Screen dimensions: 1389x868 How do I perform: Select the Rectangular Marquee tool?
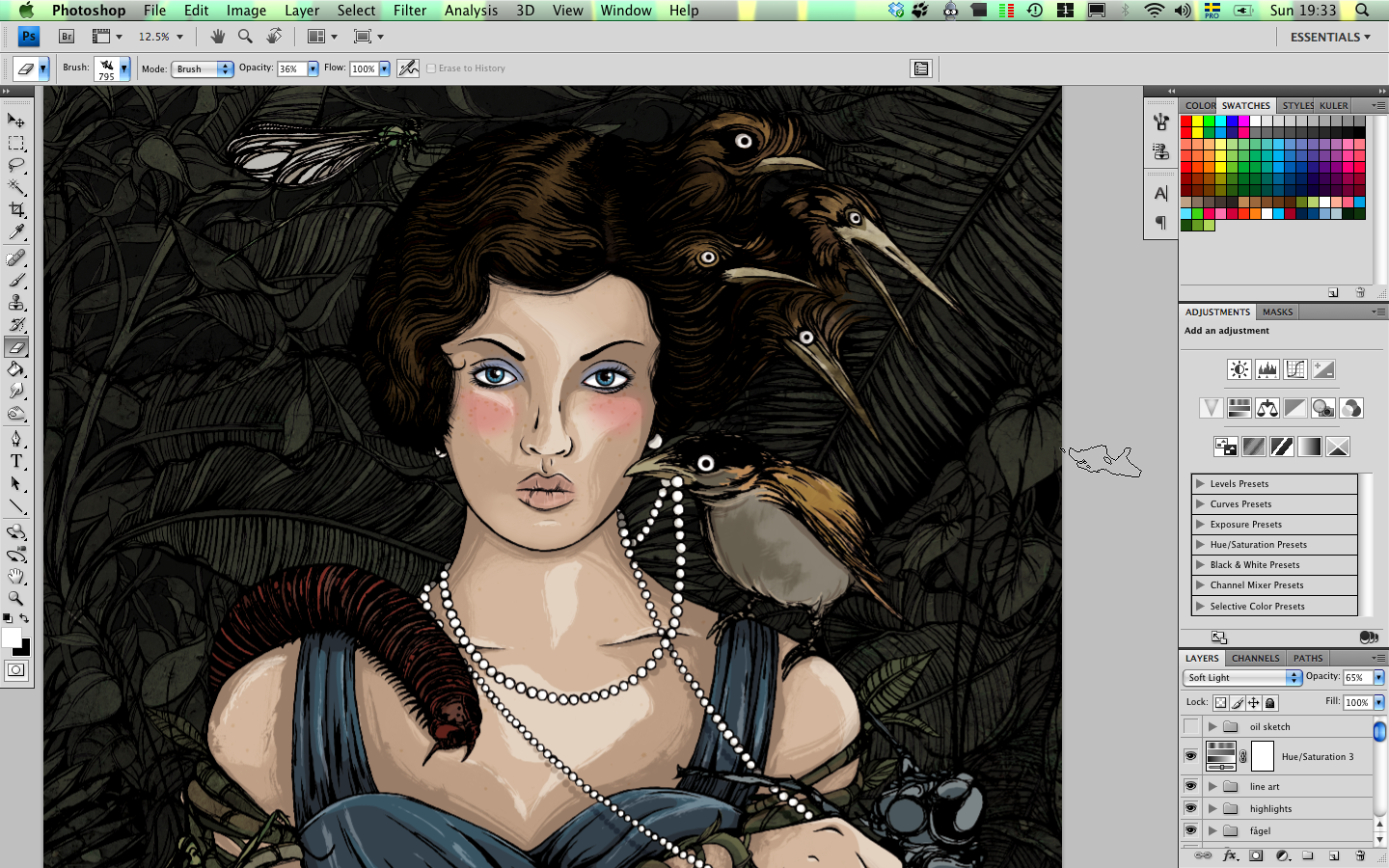pyautogui.click(x=16, y=143)
